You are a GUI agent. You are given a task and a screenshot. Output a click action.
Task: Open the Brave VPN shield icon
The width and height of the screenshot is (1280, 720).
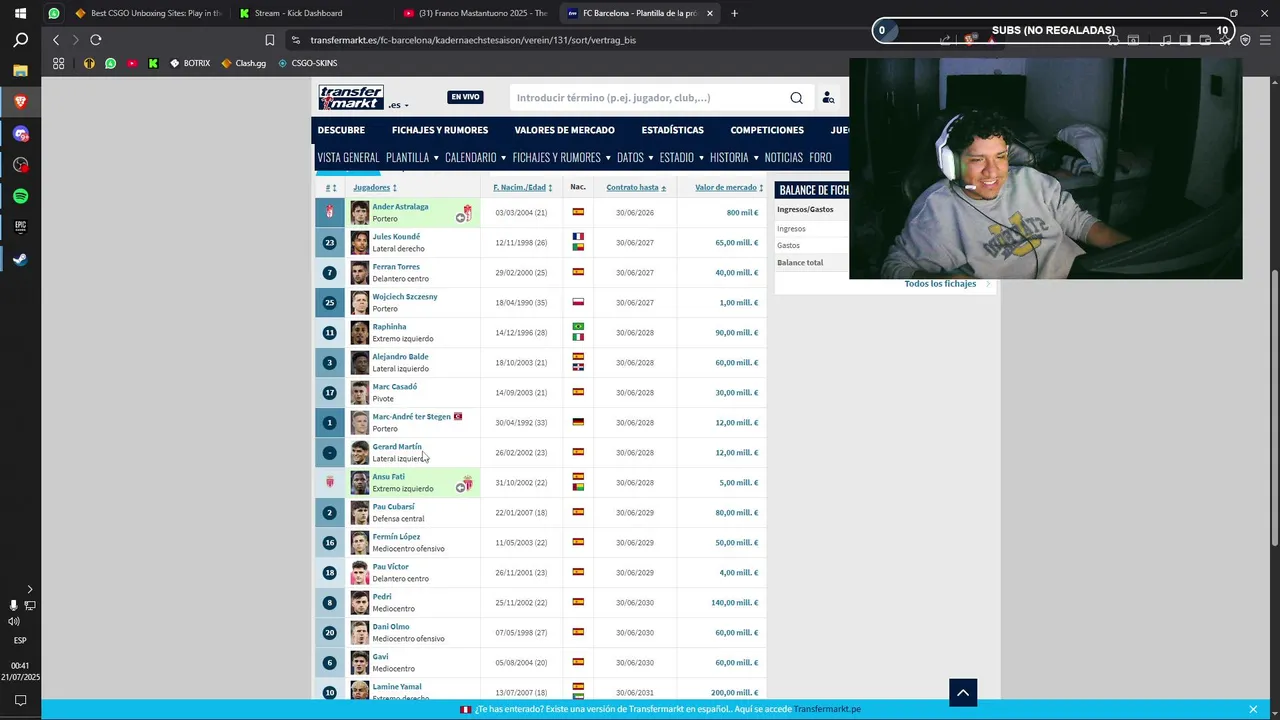[x=1245, y=40]
